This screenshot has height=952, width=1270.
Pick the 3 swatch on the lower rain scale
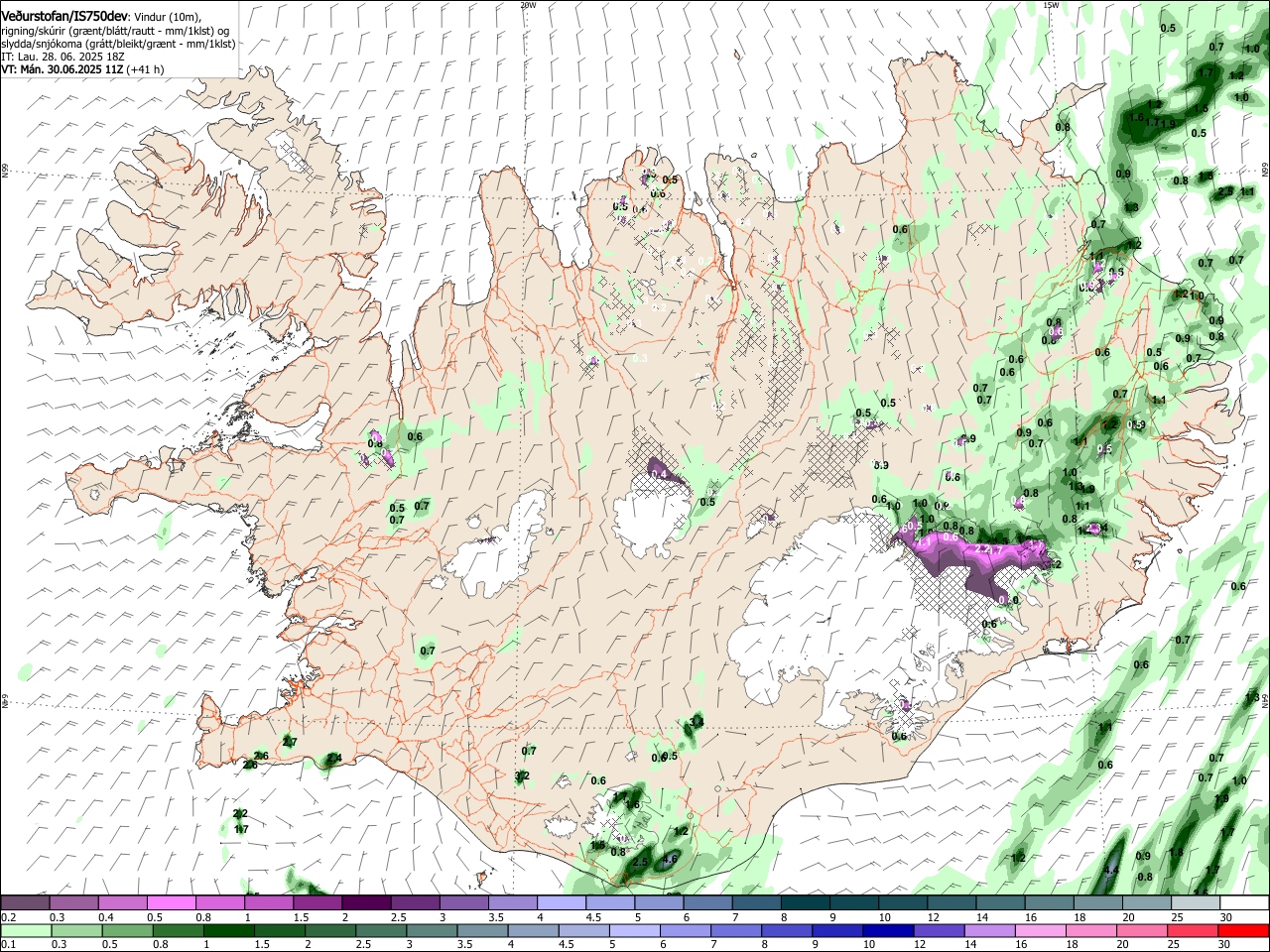click(431, 930)
